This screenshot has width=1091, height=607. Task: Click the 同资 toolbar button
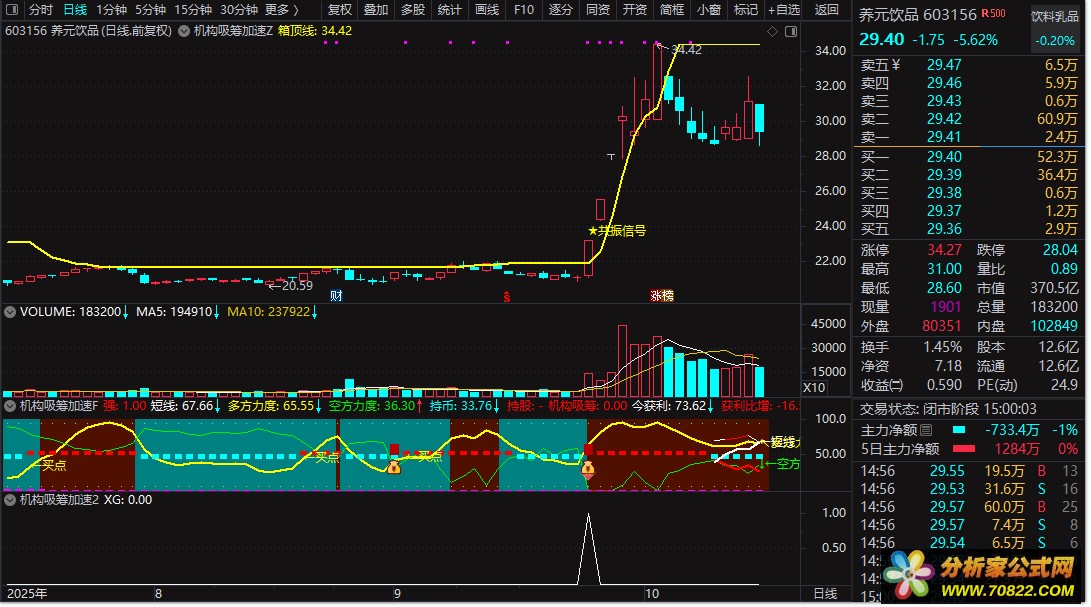(597, 10)
